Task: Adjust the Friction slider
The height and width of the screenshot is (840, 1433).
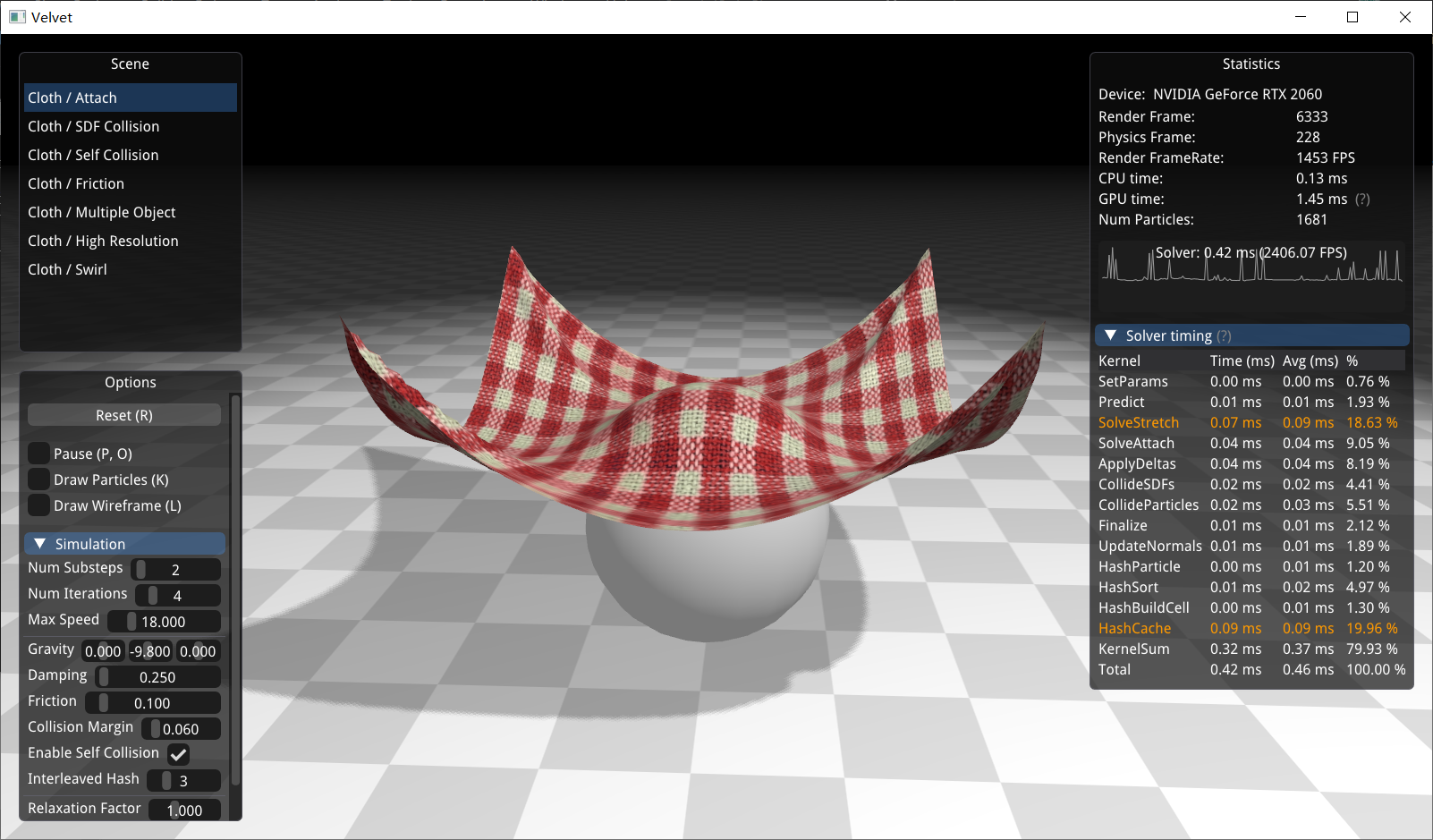Action: click(x=152, y=703)
